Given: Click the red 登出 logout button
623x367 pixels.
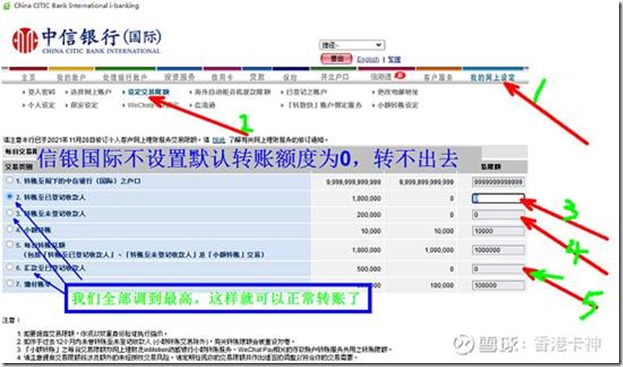Looking at the screenshot, I should [336, 59].
